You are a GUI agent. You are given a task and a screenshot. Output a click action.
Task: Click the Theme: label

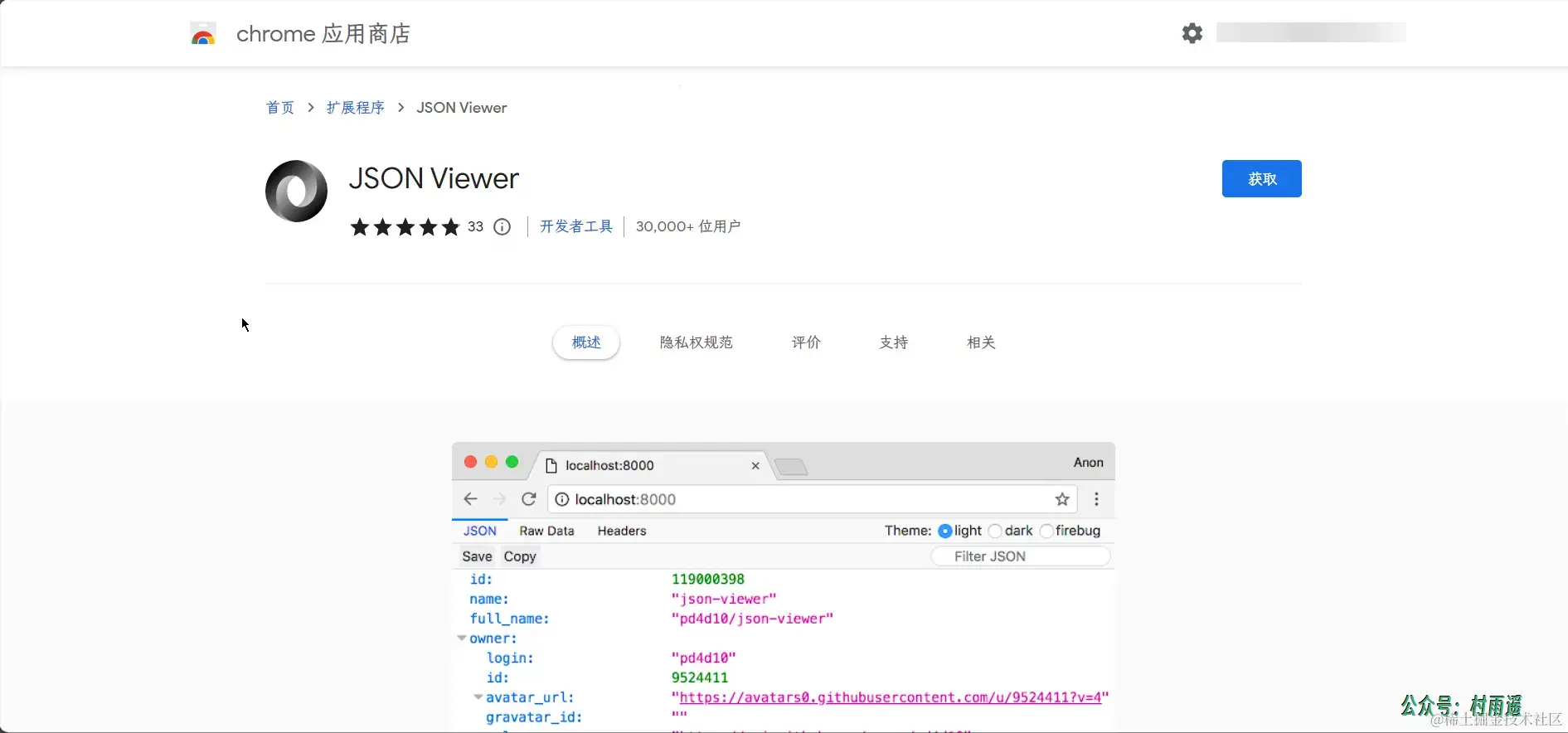click(908, 531)
